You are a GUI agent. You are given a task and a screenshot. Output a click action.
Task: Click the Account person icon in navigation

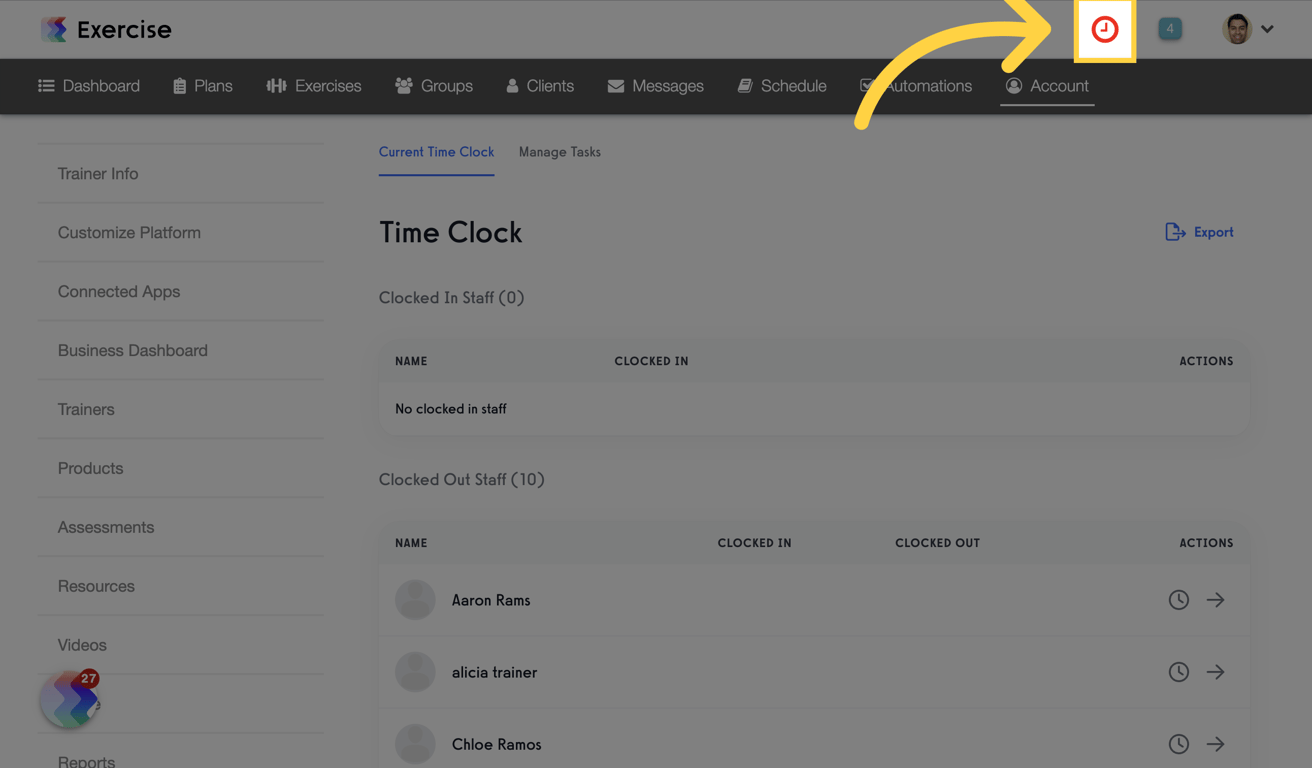(x=1013, y=85)
